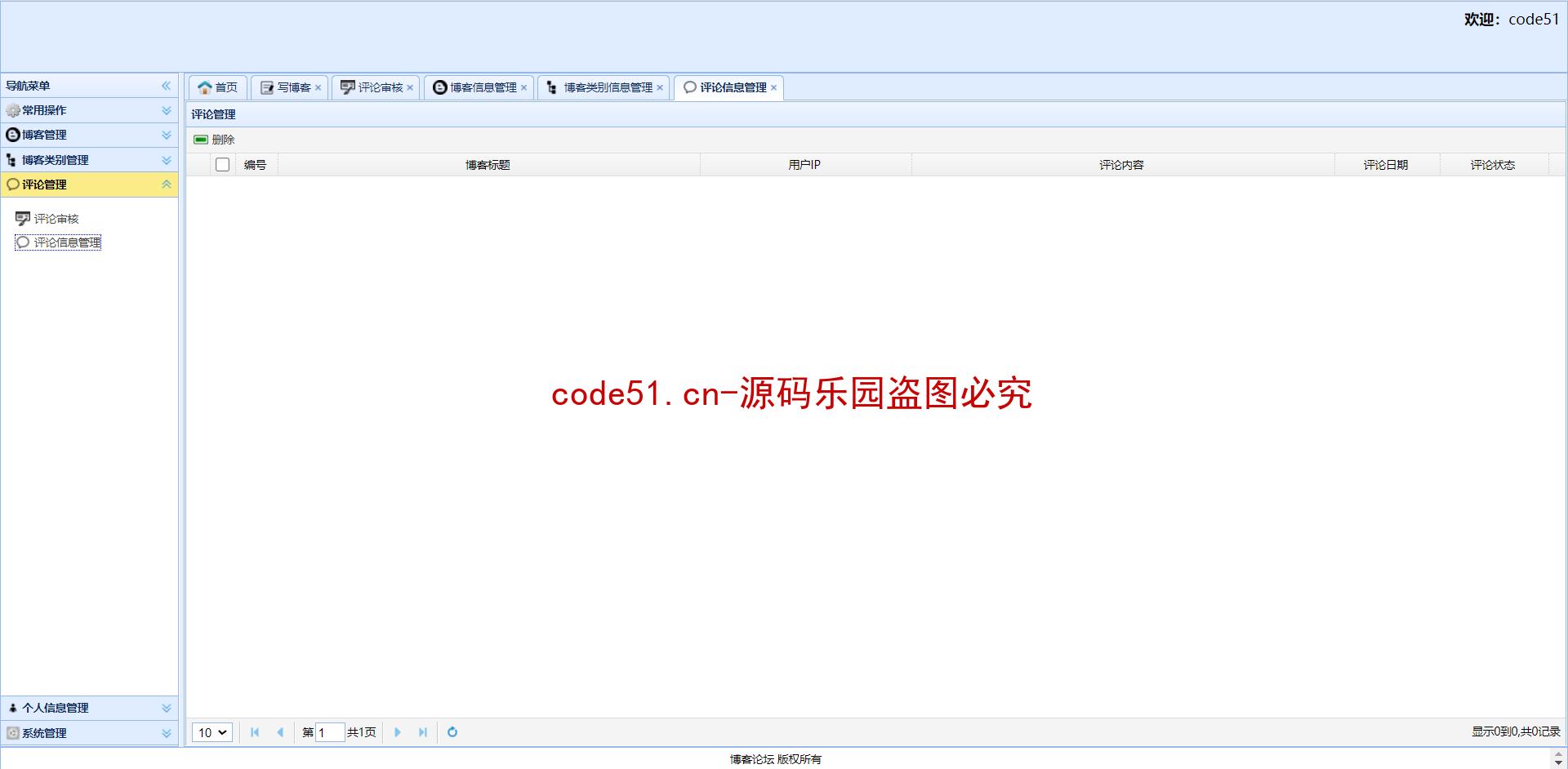Click the 个人信息管理 person icon
The image size is (1568, 769).
point(13,708)
